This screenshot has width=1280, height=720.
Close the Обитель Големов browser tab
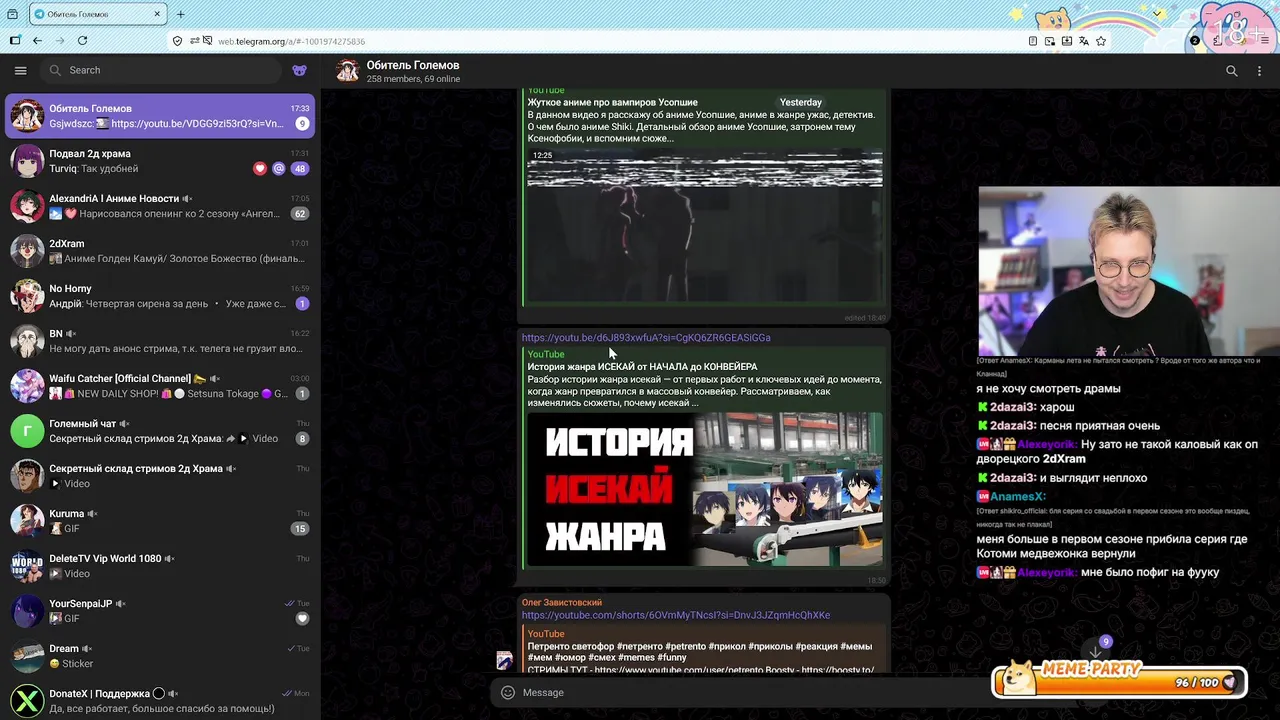coord(157,14)
